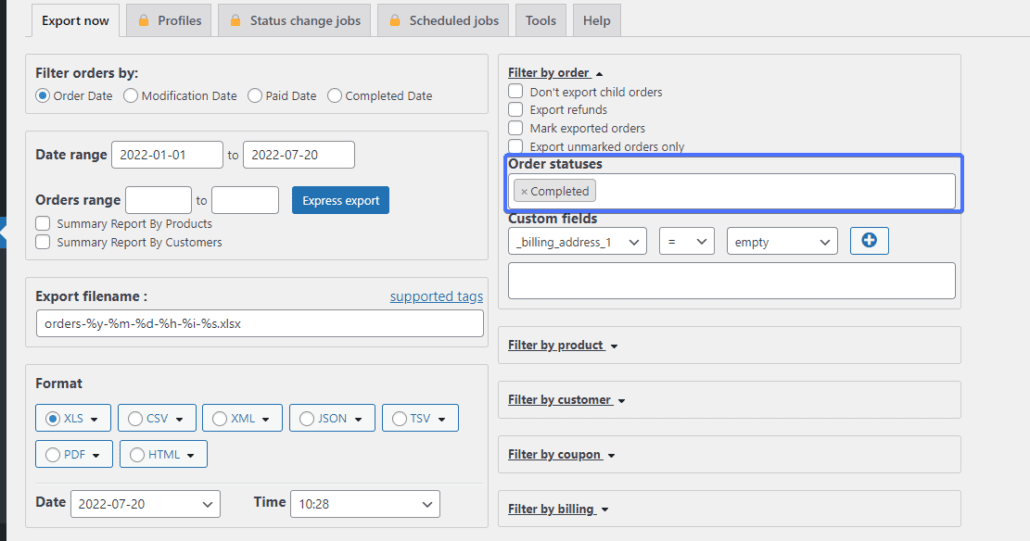Image resolution: width=1030 pixels, height=541 pixels.
Task: Choose the HTML format radio button
Action: pos(137,454)
